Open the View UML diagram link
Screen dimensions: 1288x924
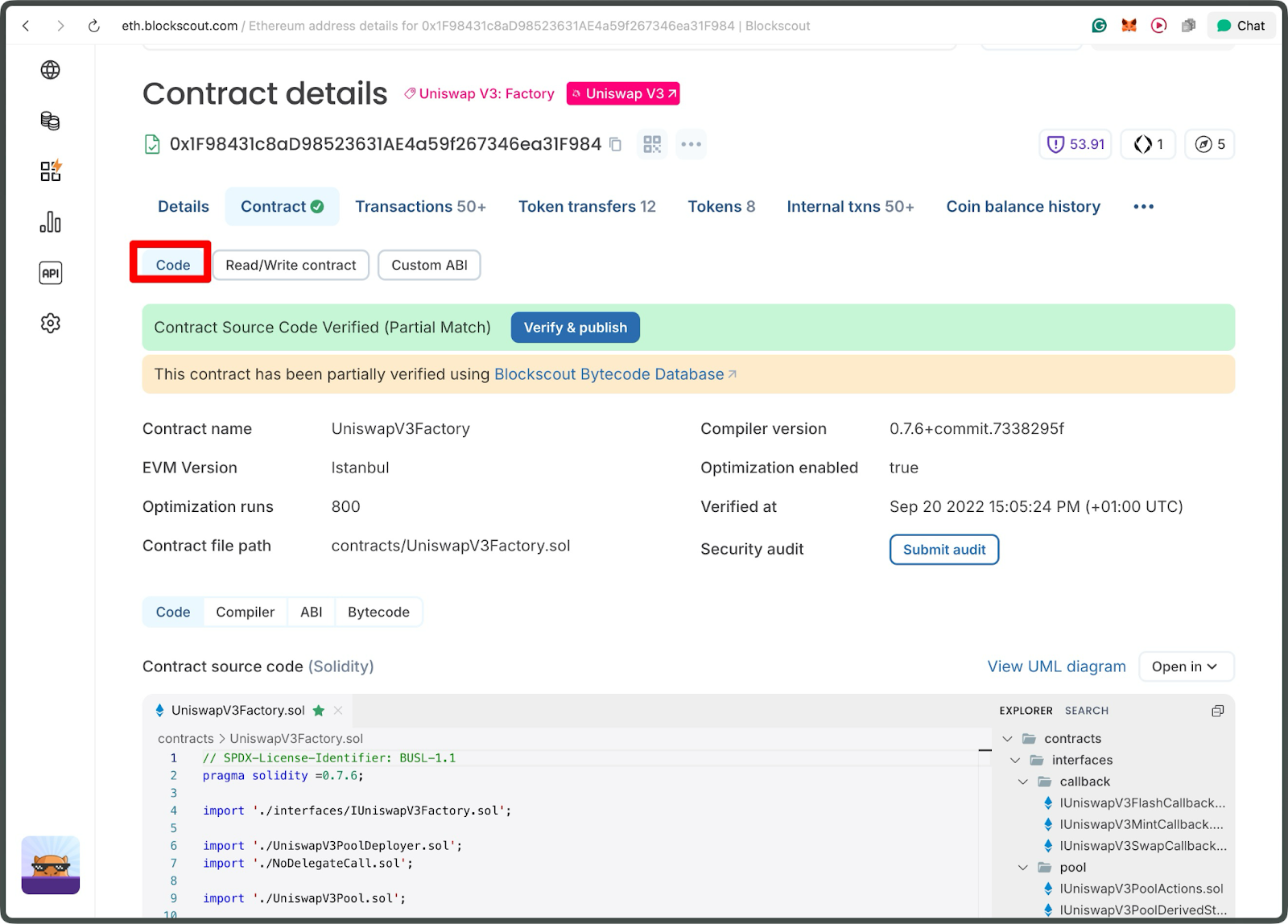coord(1055,666)
